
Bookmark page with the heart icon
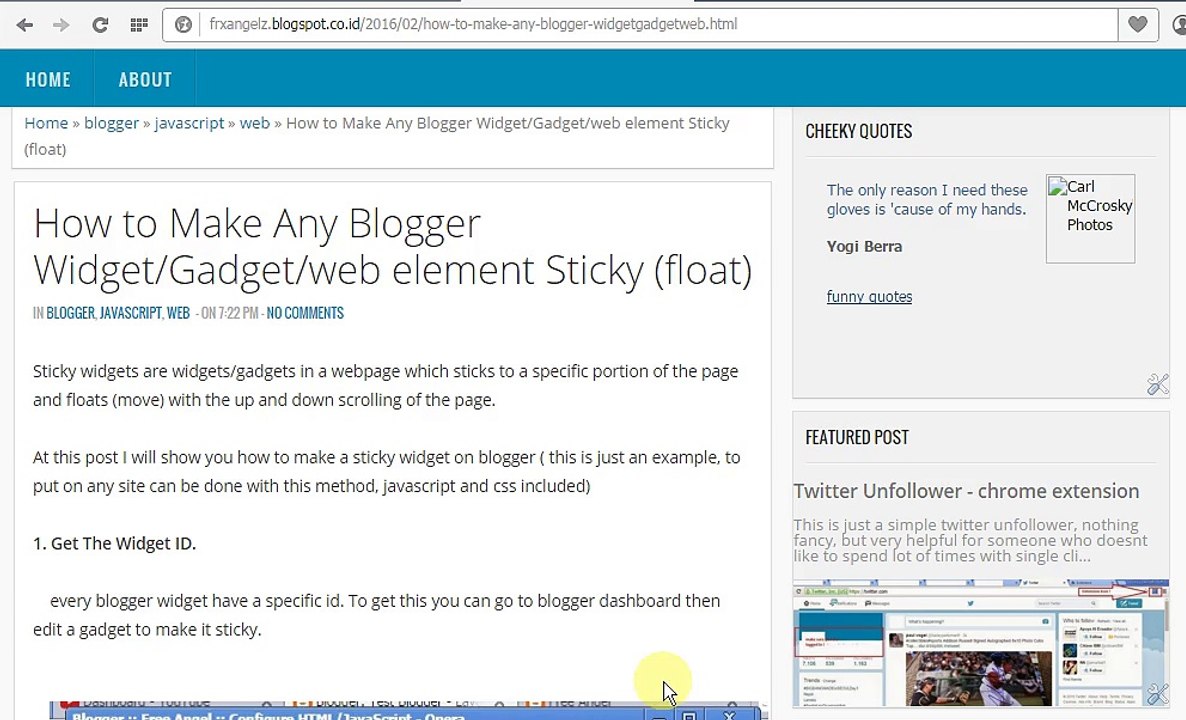(1138, 24)
